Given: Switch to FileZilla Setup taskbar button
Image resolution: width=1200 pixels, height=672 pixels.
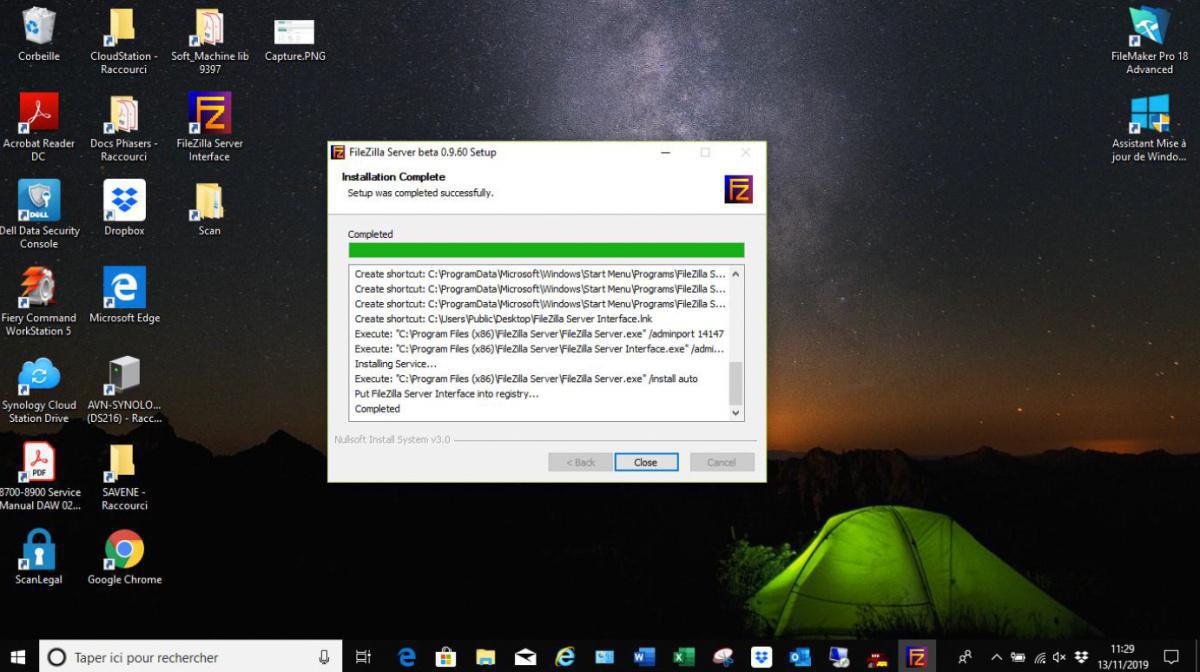Looking at the screenshot, I should pos(917,657).
